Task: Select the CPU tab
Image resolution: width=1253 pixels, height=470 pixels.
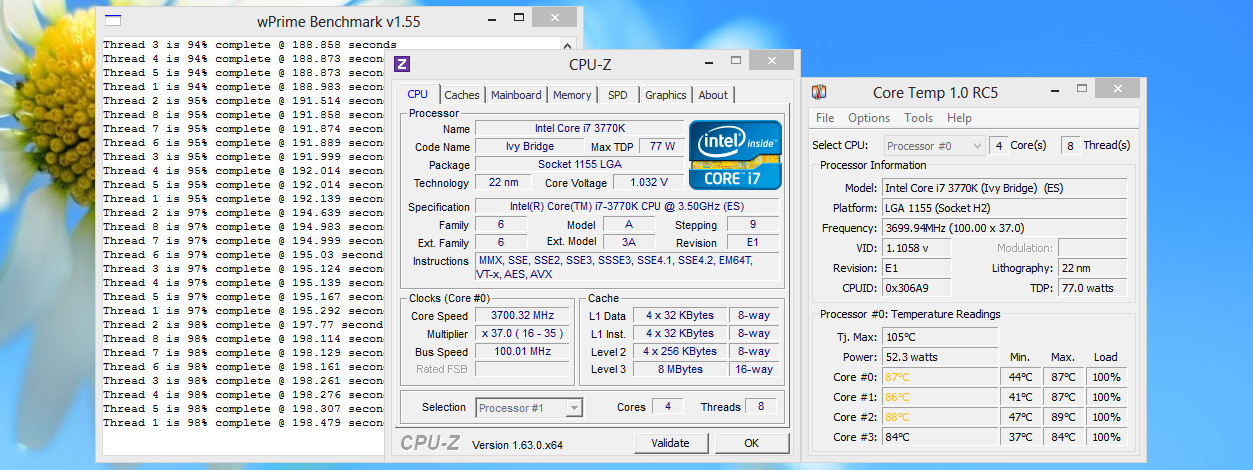Action: 418,94
